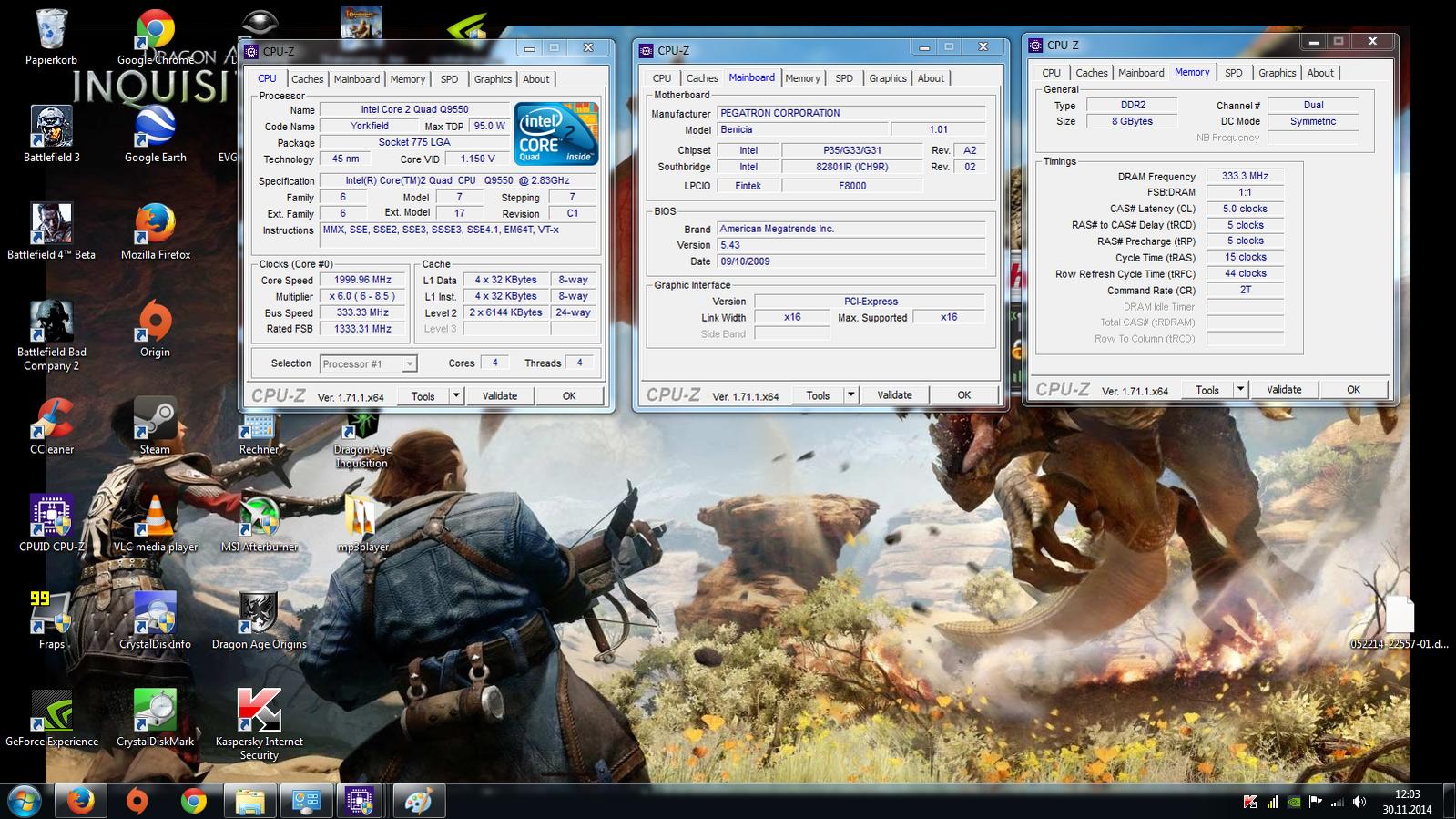This screenshot has height=819, width=1456.
Task: Open Firefox from the taskbar
Action: click(x=80, y=802)
